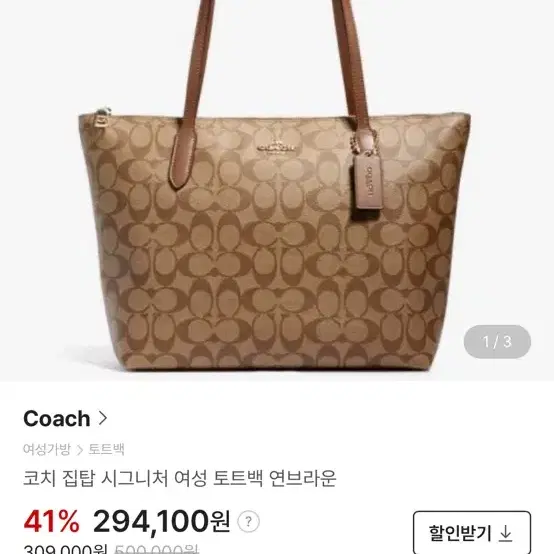Click the question mark price info icon
The height and width of the screenshot is (554, 554).
pos(248,521)
